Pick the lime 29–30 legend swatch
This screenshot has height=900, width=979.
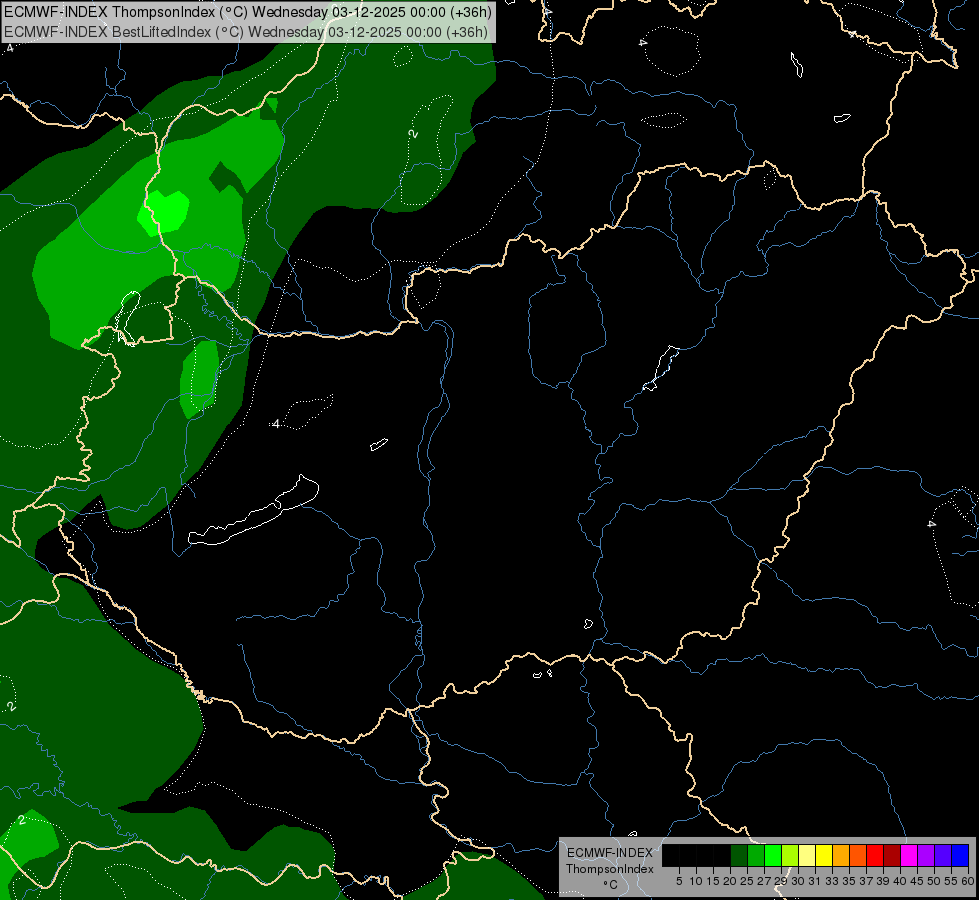tap(790, 855)
